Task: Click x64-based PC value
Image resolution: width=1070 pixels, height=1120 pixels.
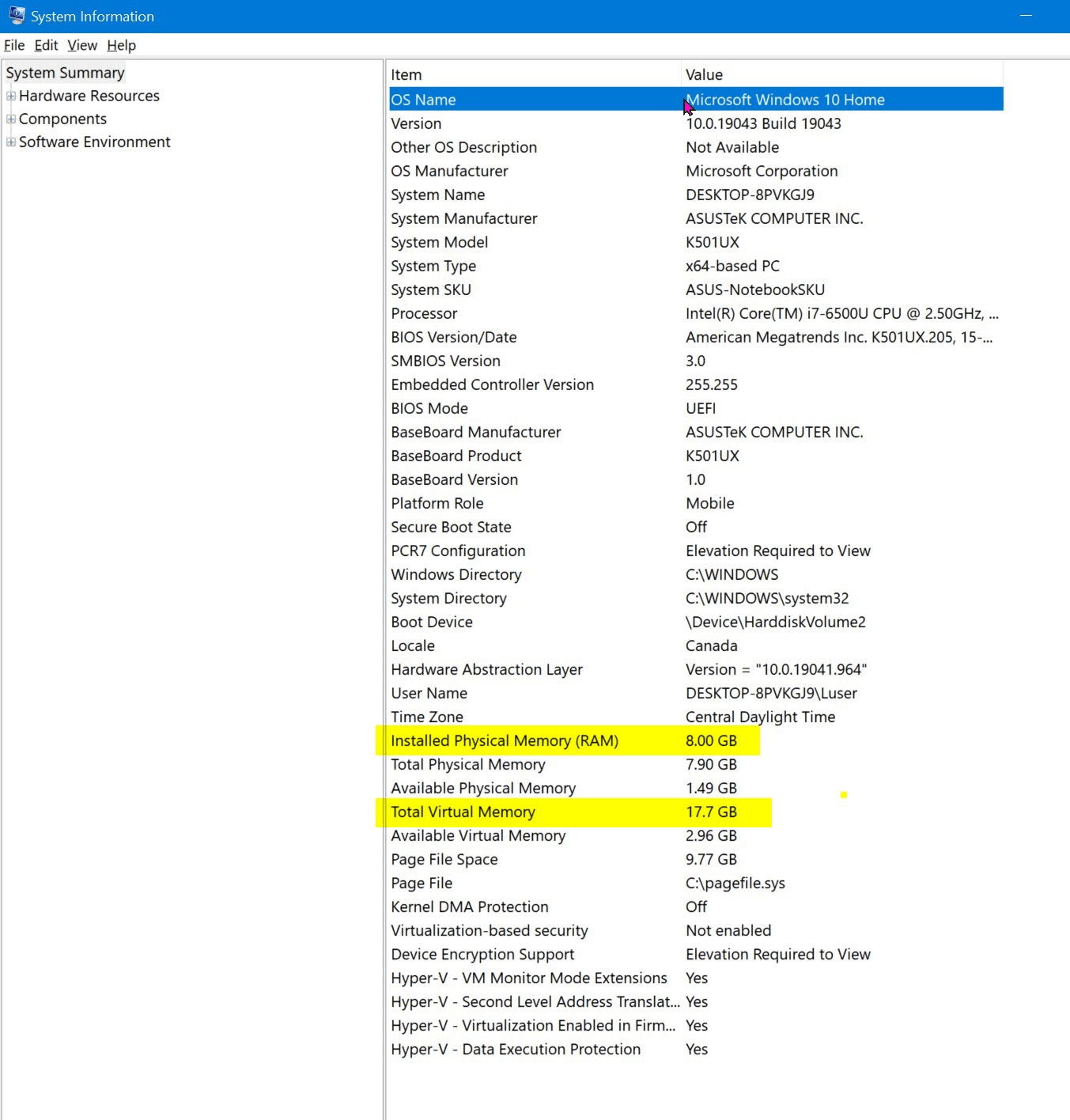Action: 732,266
